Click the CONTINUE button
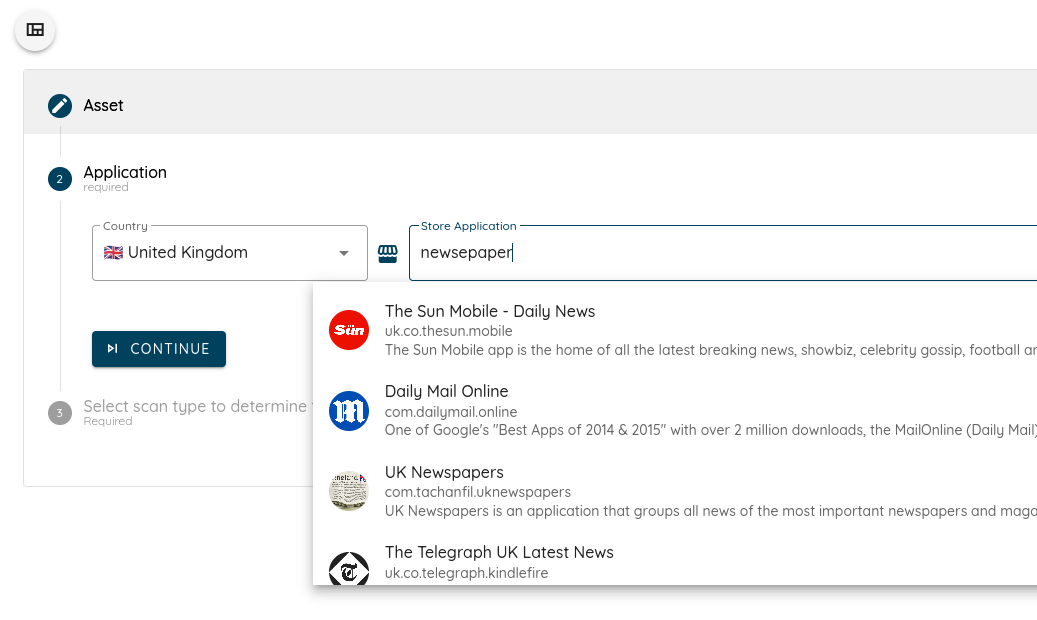The width and height of the screenshot is (1037, 620). [x=159, y=349]
